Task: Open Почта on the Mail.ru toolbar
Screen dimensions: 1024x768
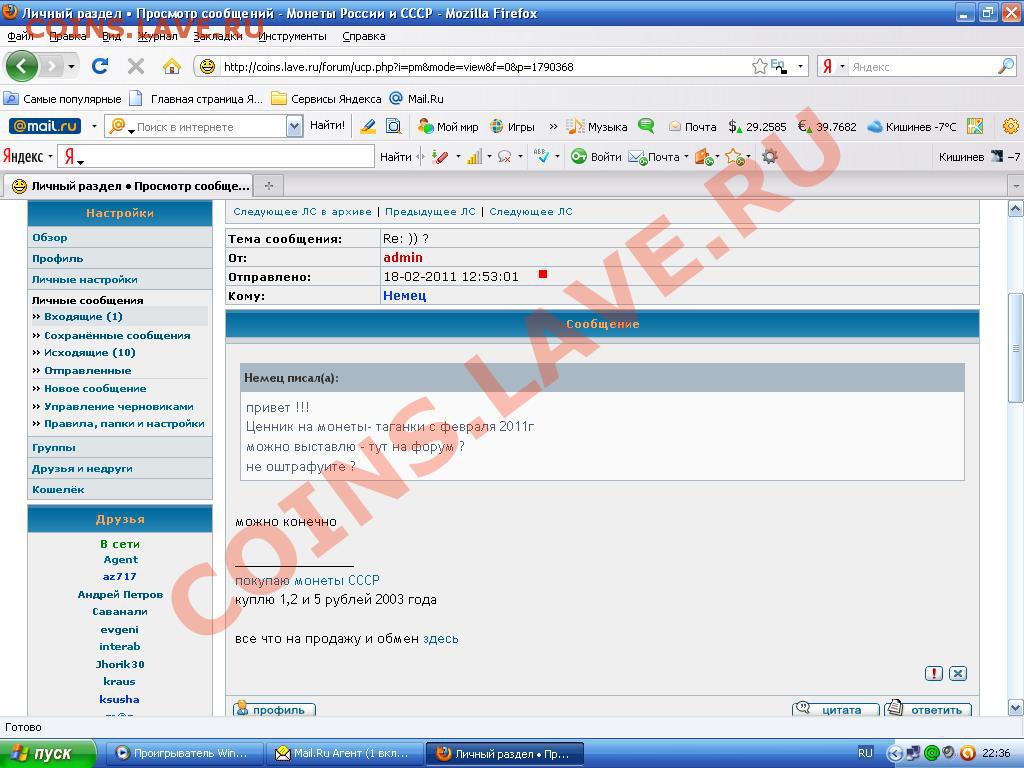Action: point(693,127)
